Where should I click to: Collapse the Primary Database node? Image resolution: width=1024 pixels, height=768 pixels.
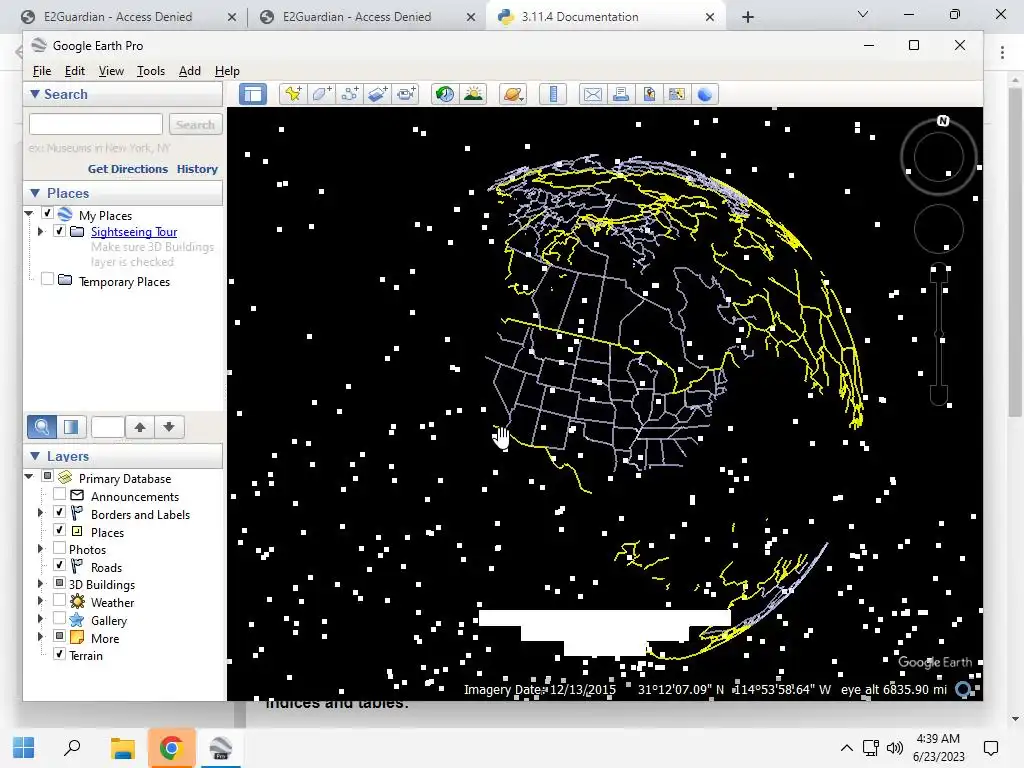click(29, 477)
